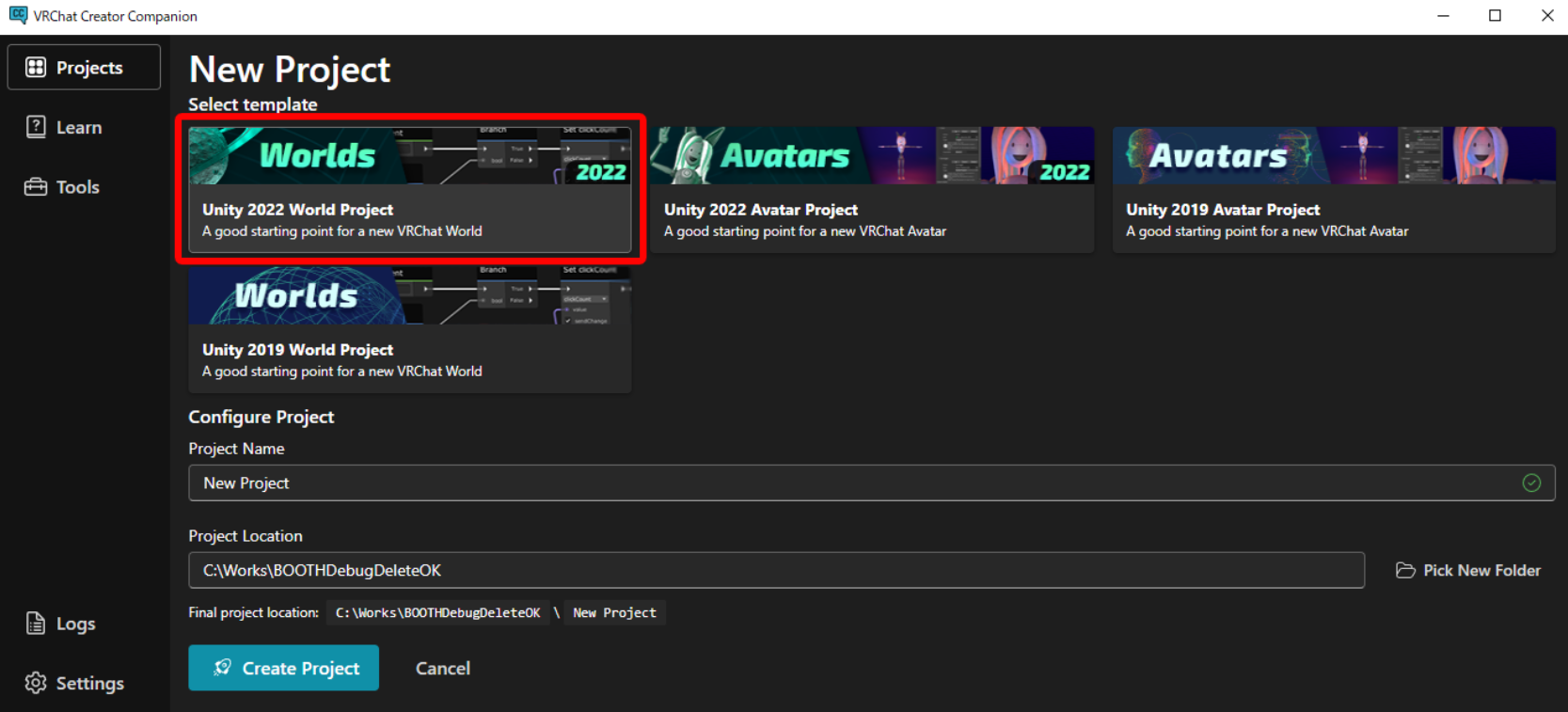
Task: Close the Creator Companion window
Action: click(x=1546, y=16)
